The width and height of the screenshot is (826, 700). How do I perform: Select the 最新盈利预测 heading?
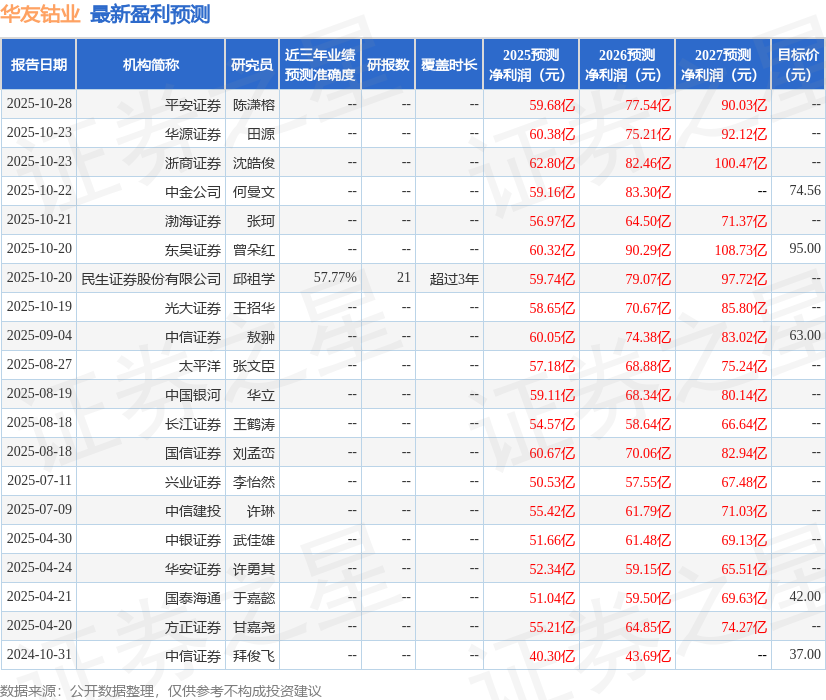click(147, 14)
